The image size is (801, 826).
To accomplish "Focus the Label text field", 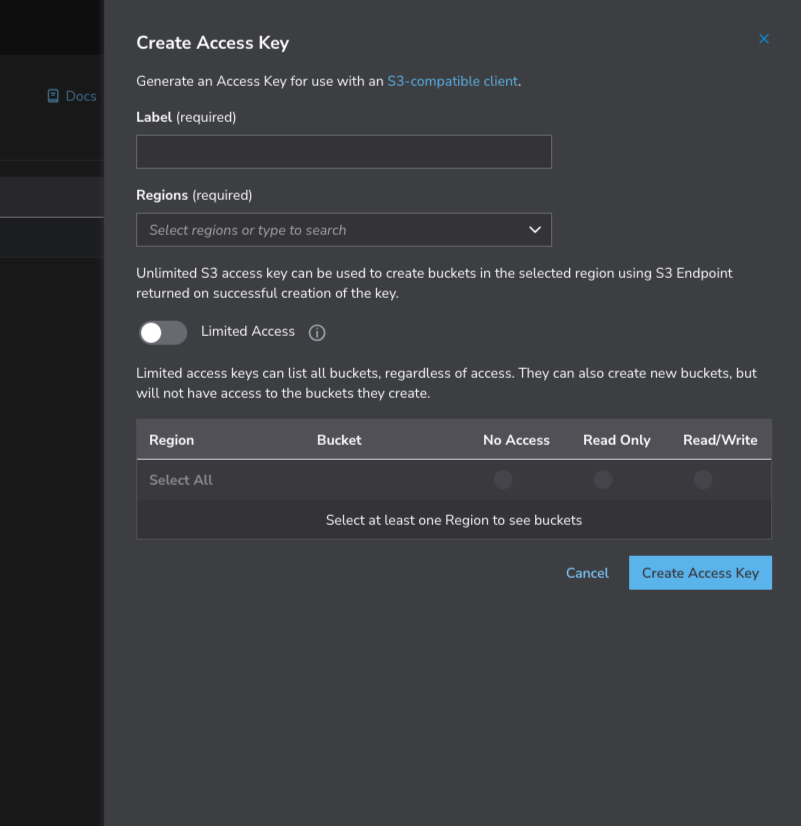I will 343,152.
